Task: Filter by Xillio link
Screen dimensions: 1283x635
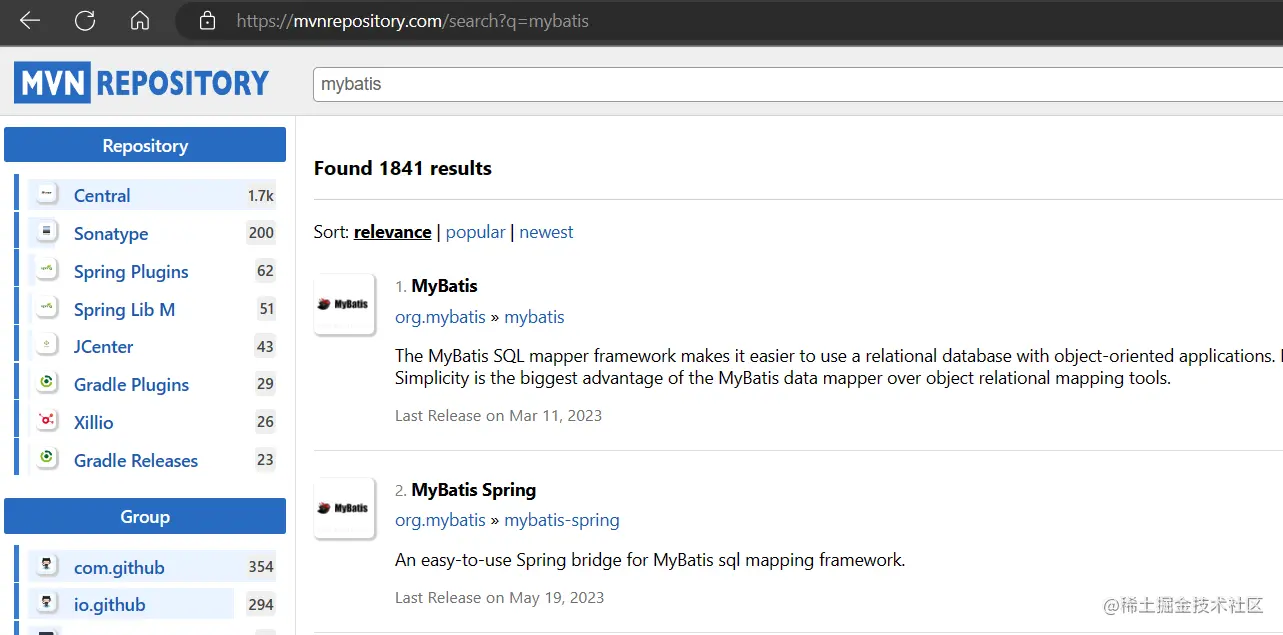Action: (94, 422)
